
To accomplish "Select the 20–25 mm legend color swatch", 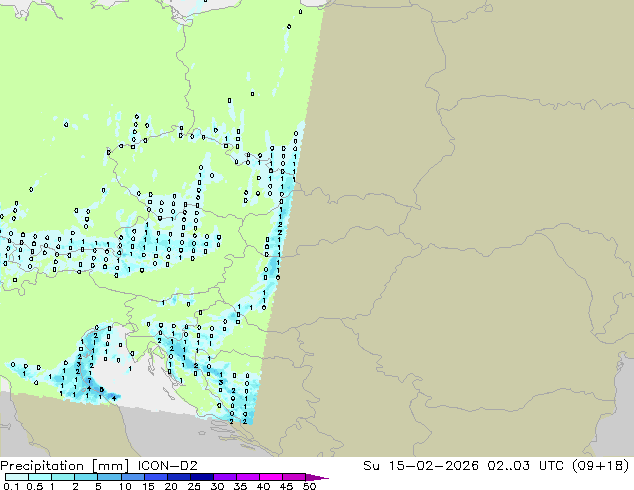I will click(x=178, y=477).
